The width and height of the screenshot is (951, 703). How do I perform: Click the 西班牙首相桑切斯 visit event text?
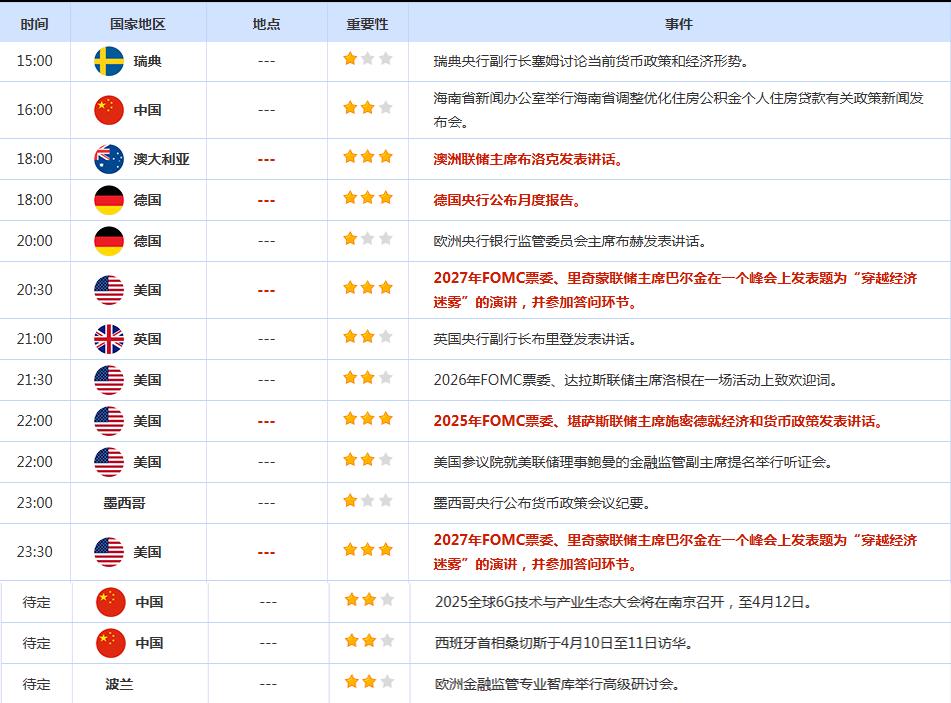click(x=564, y=643)
